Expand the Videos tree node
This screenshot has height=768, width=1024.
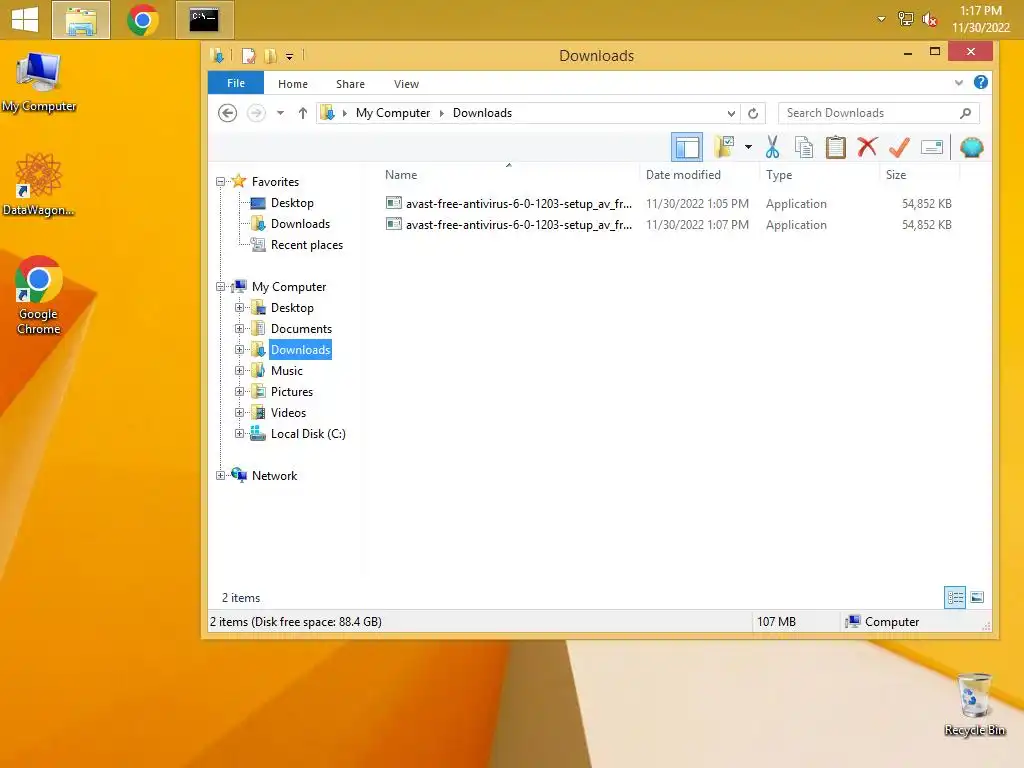[240, 413]
